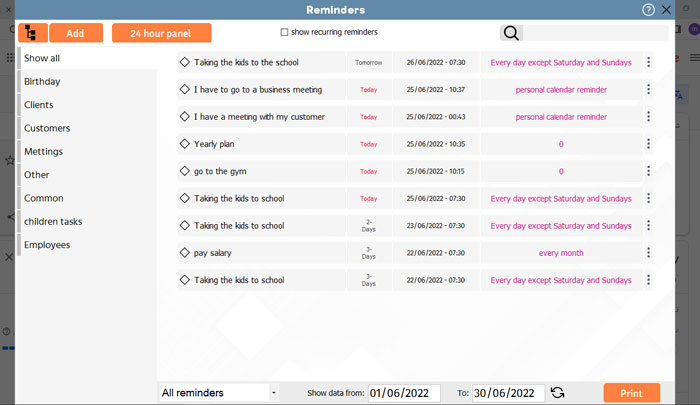Open three-dot menu for Yearly plan reminder
Image resolution: width=700 pixels, height=405 pixels.
click(x=648, y=144)
